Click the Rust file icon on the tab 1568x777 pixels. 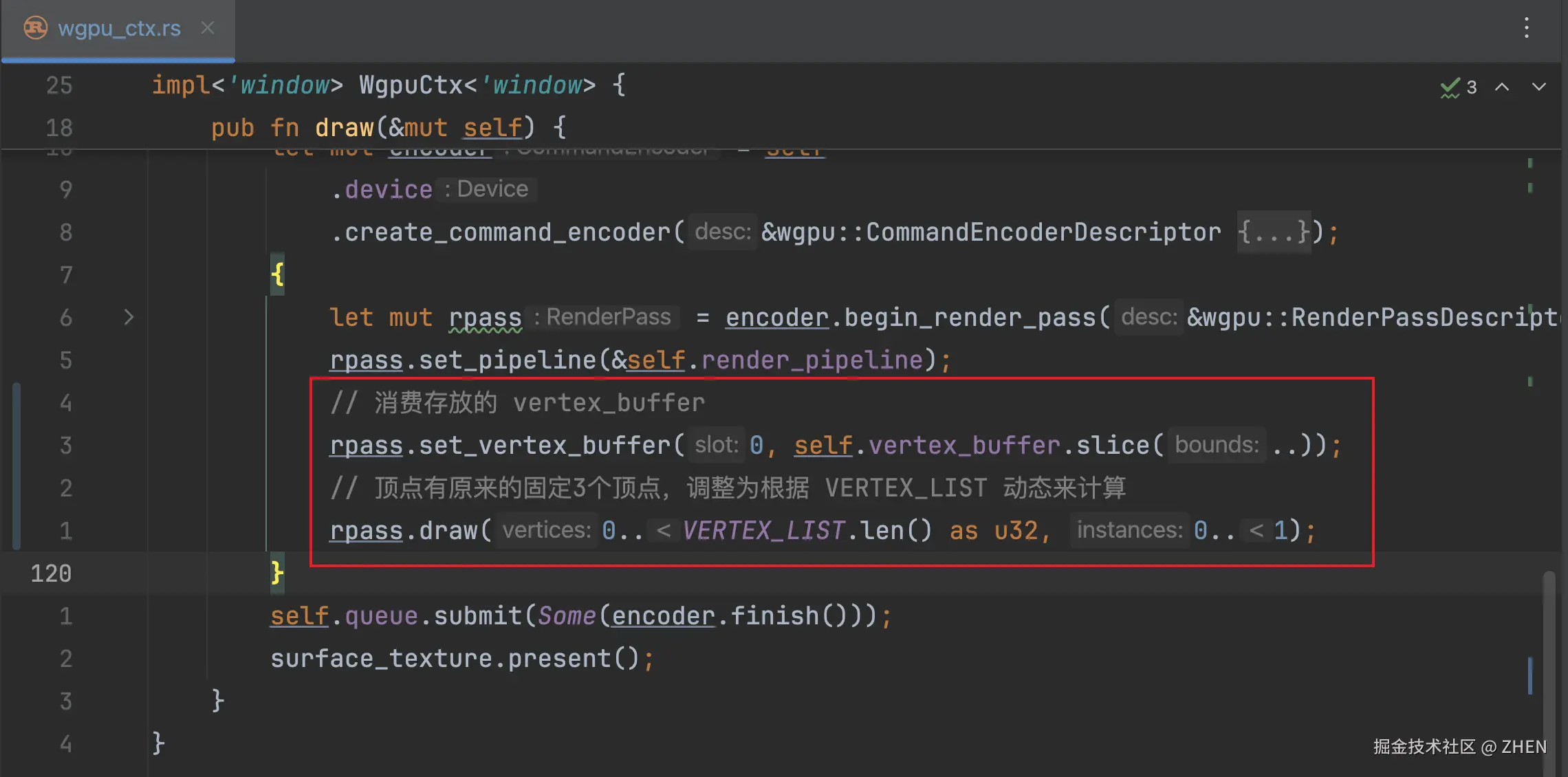(35, 28)
